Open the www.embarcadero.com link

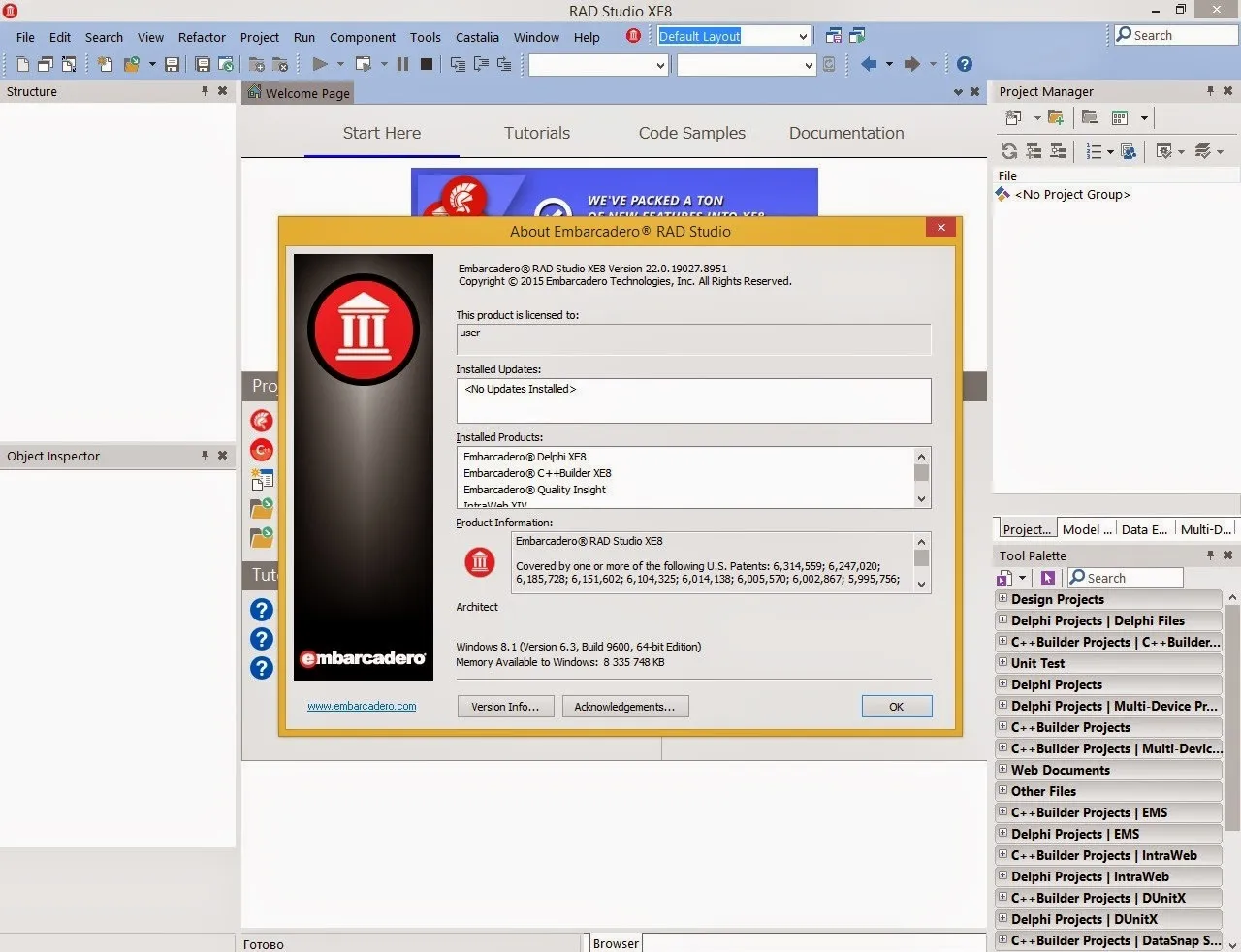pyautogui.click(x=362, y=706)
